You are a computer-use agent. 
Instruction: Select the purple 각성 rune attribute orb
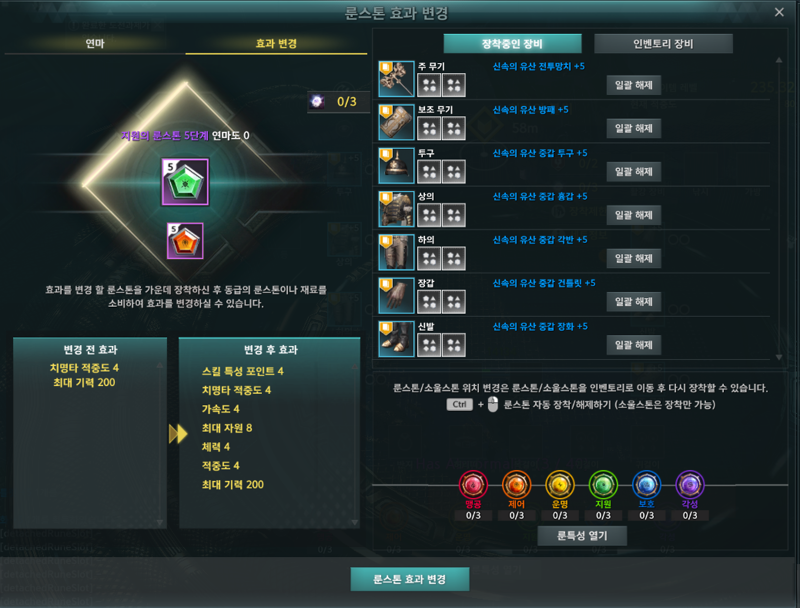(x=690, y=485)
